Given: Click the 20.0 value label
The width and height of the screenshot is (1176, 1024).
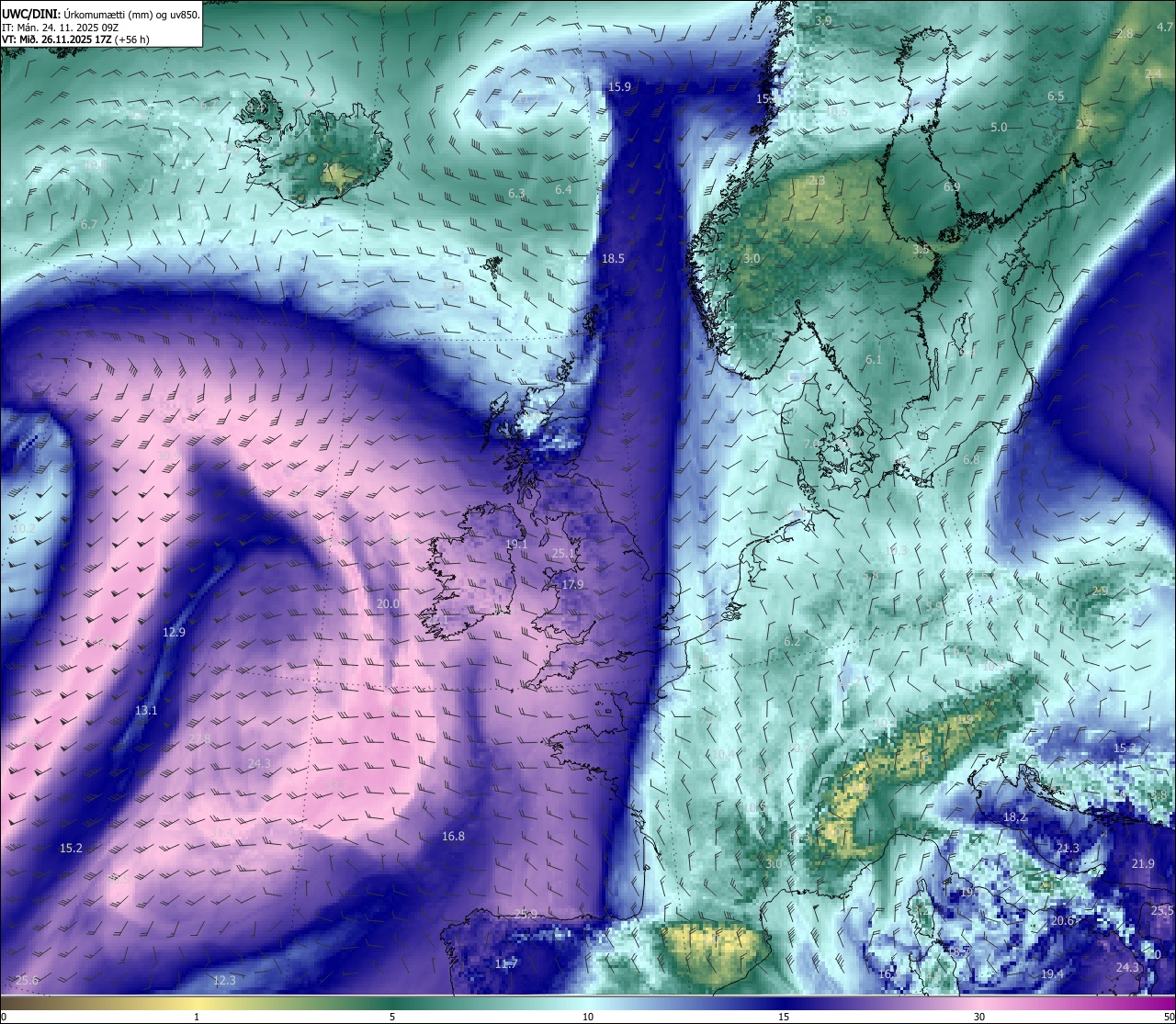Looking at the screenshot, I should pos(388,604).
